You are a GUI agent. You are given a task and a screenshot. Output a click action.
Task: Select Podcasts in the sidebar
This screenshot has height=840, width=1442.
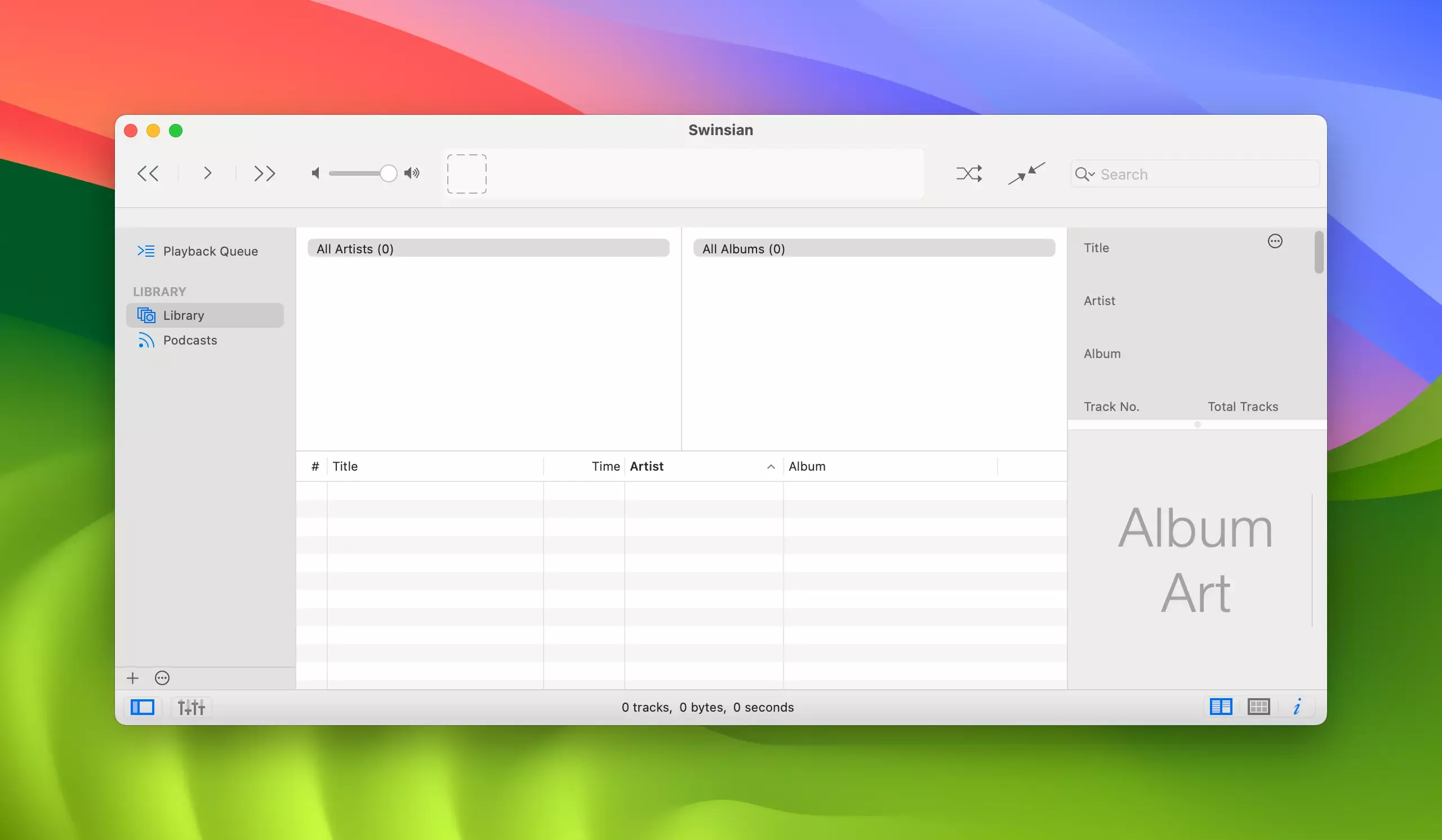(x=190, y=340)
